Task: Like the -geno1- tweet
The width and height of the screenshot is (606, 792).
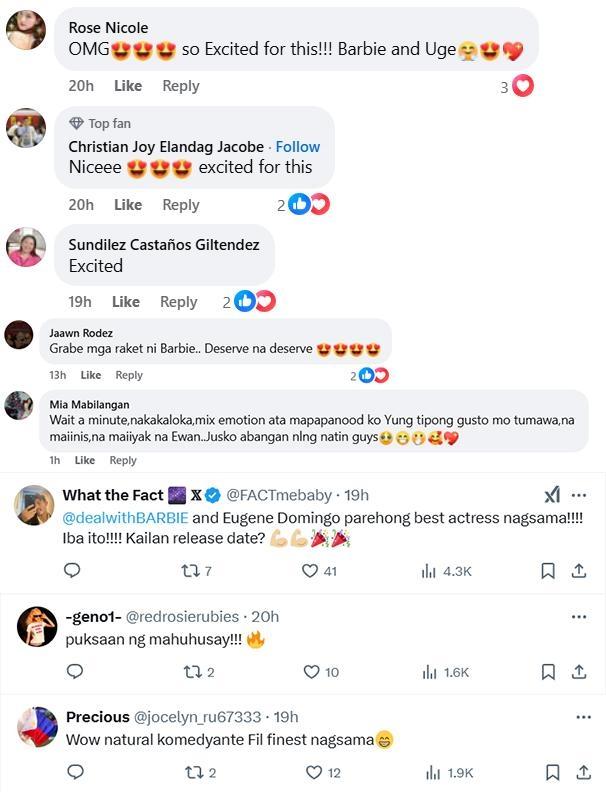Action: 313,672
